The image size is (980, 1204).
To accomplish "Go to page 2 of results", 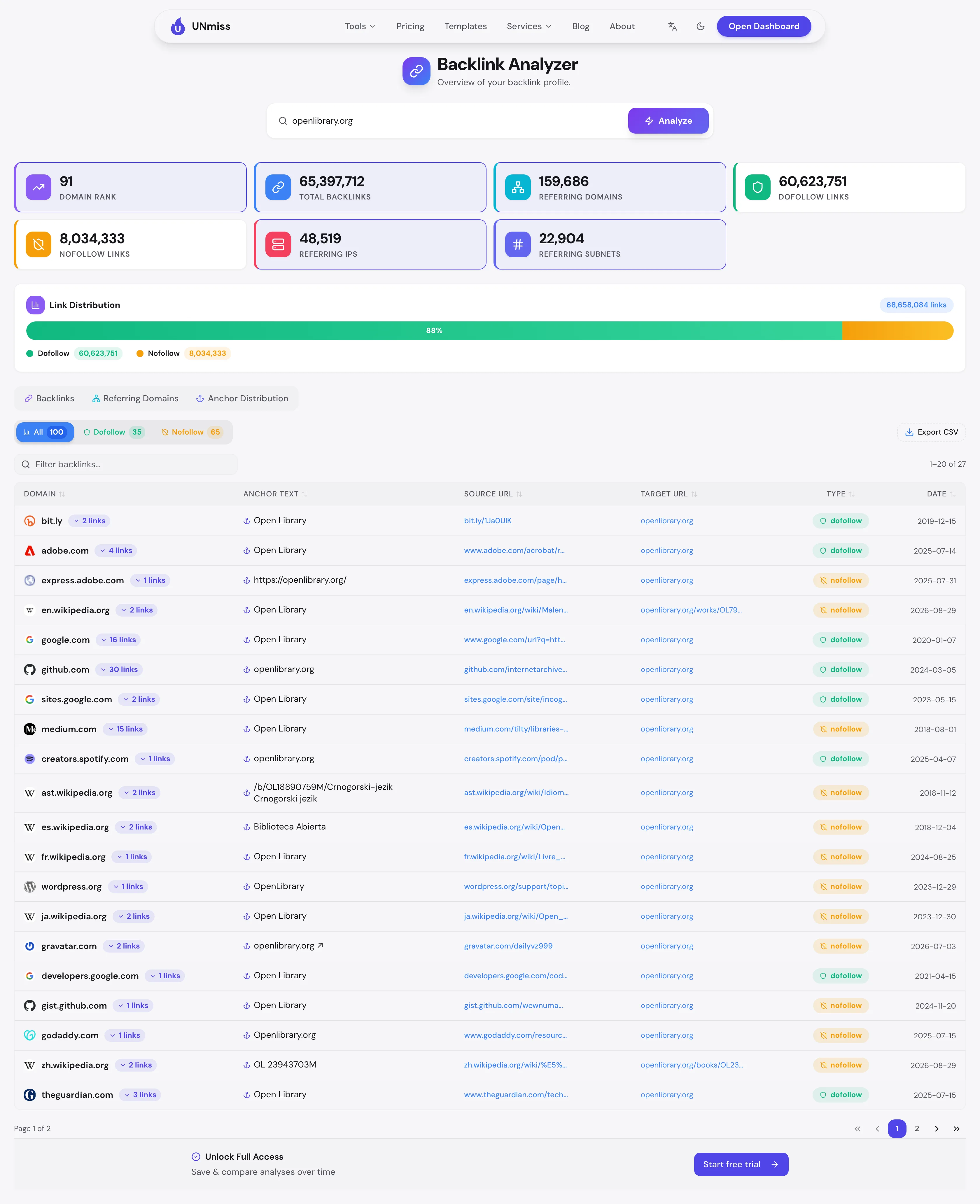I will [917, 1129].
